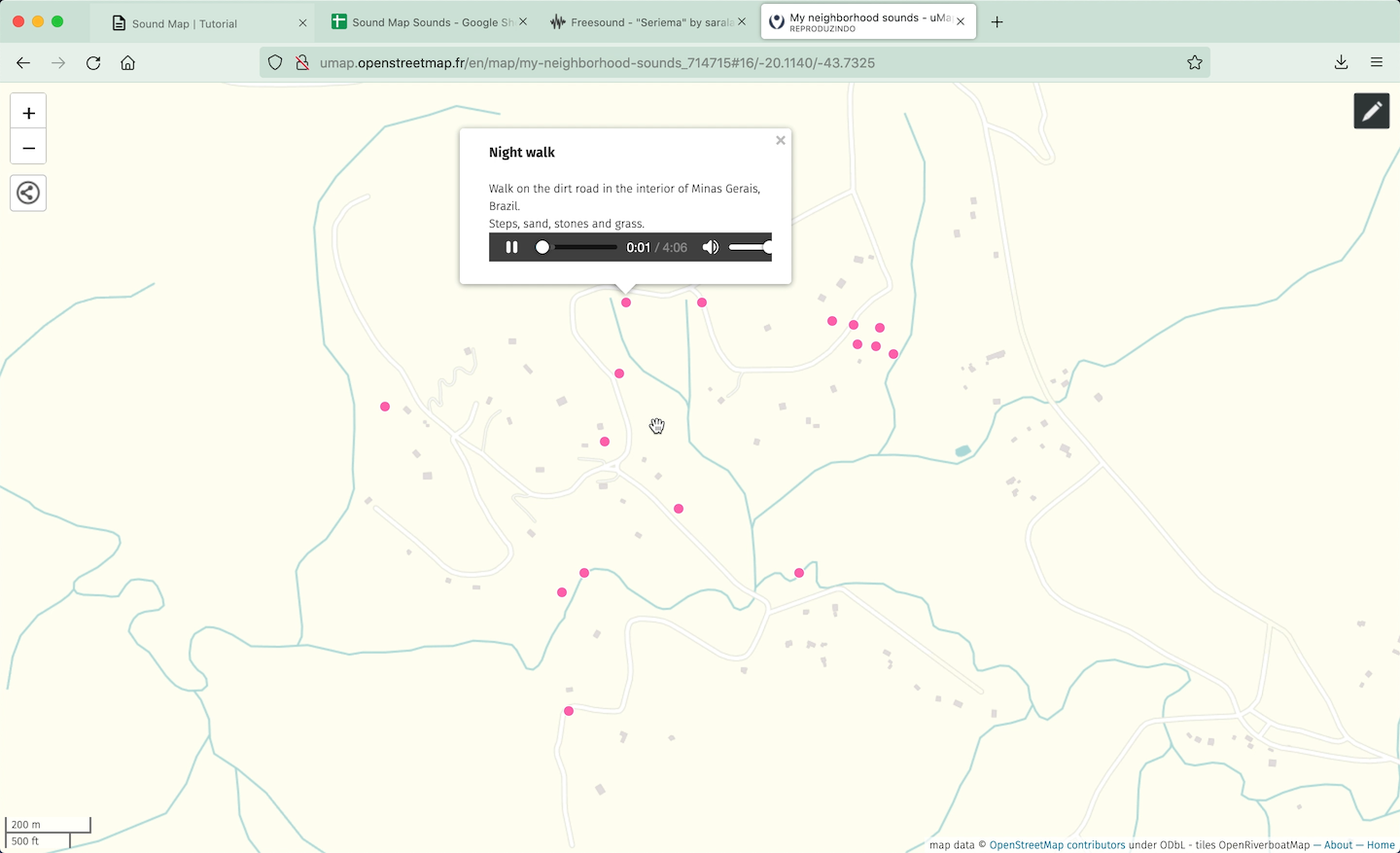Open the browser downloads panel
Viewport: 1400px width, 853px height.
(x=1341, y=62)
